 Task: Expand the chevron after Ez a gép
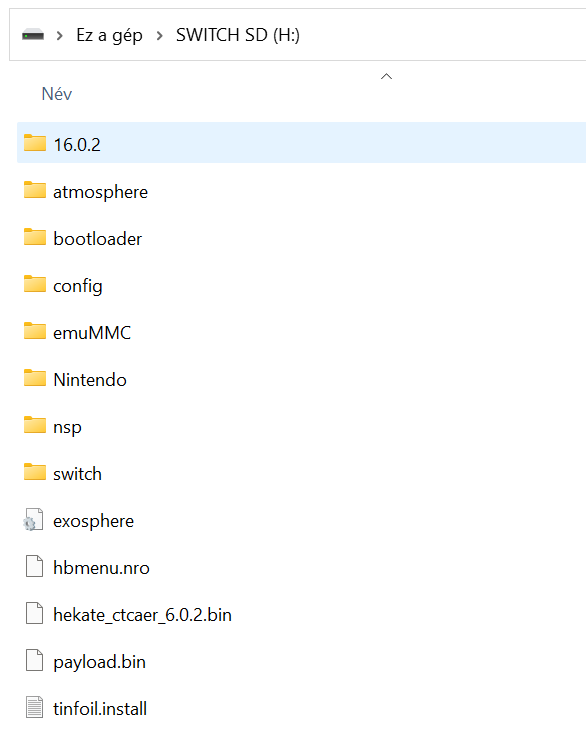click(159, 36)
